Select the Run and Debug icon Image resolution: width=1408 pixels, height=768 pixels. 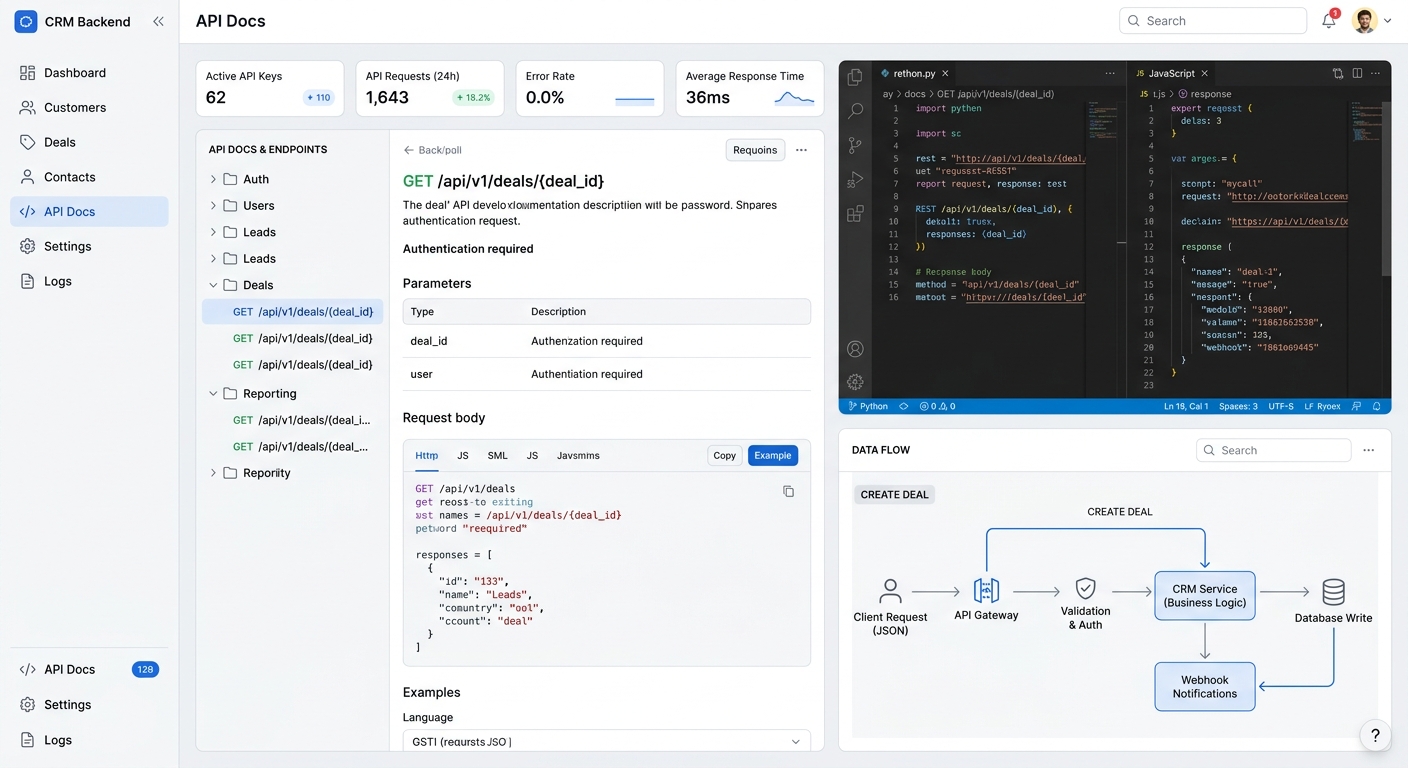[x=855, y=180]
